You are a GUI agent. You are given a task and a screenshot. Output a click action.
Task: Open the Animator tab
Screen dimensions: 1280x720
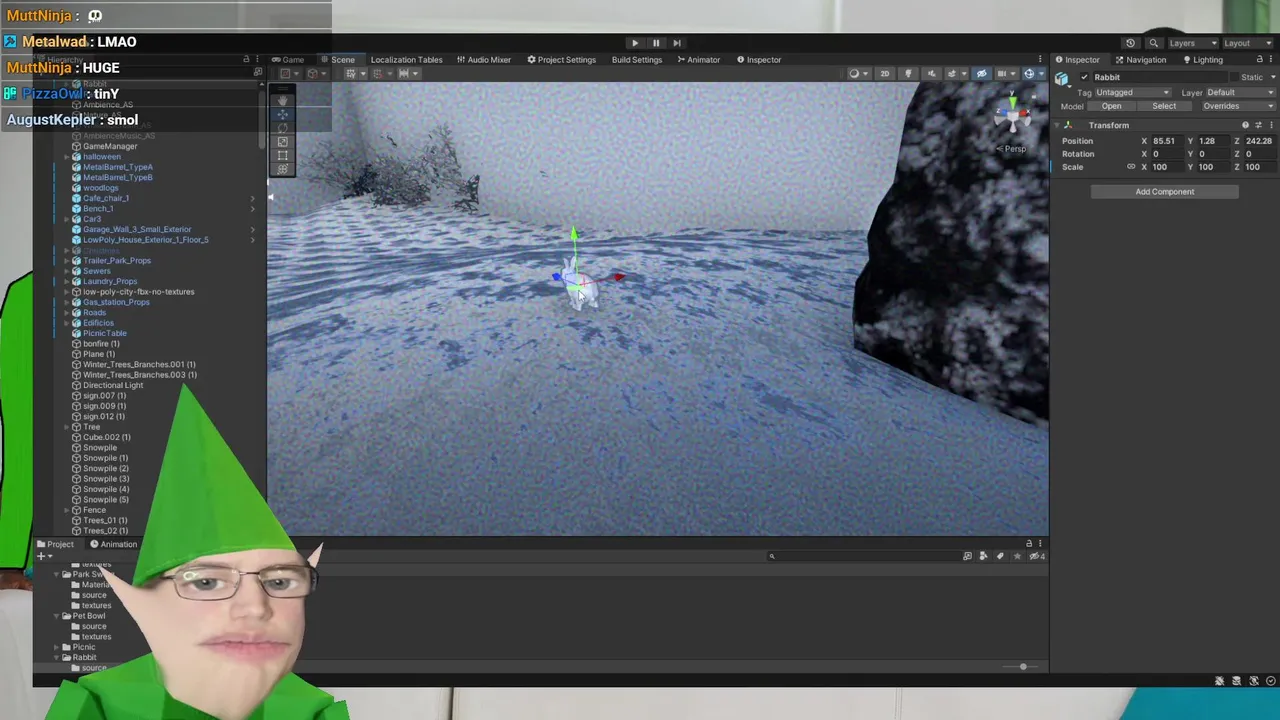698,60
